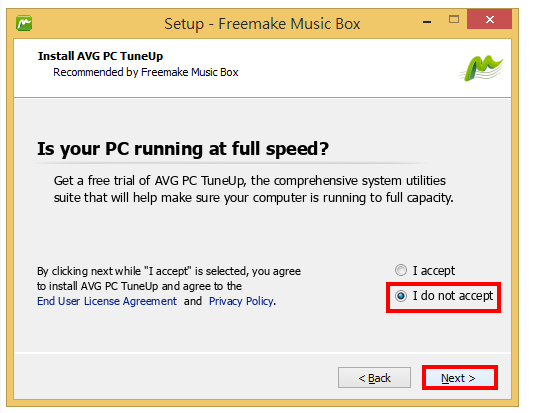Viewport: 533px width, 413px height.
Task: Click the "Is your PC running at full speed?" headline
Action: click(x=183, y=149)
